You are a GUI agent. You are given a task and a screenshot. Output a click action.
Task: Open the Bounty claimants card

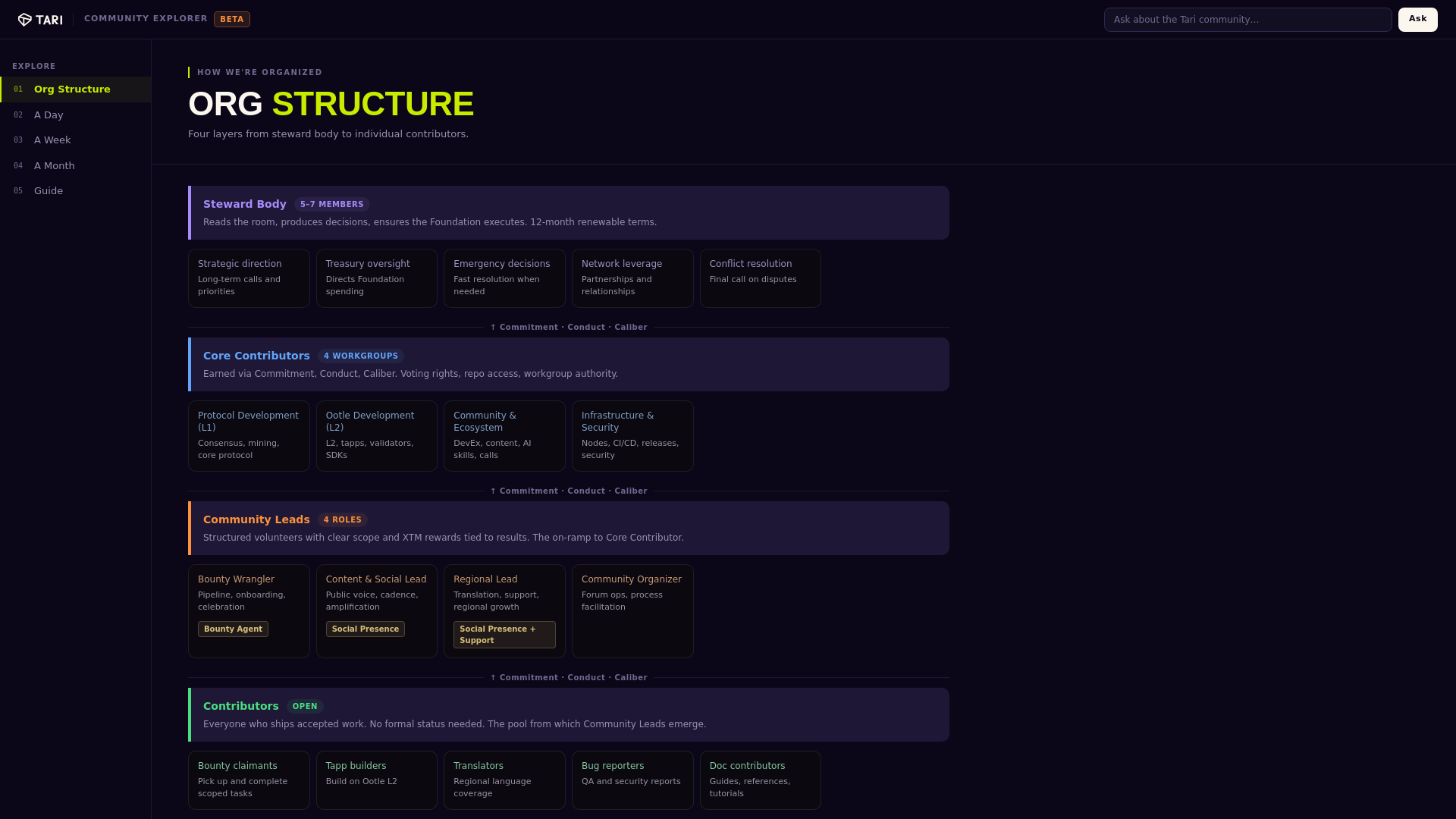click(x=249, y=780)
